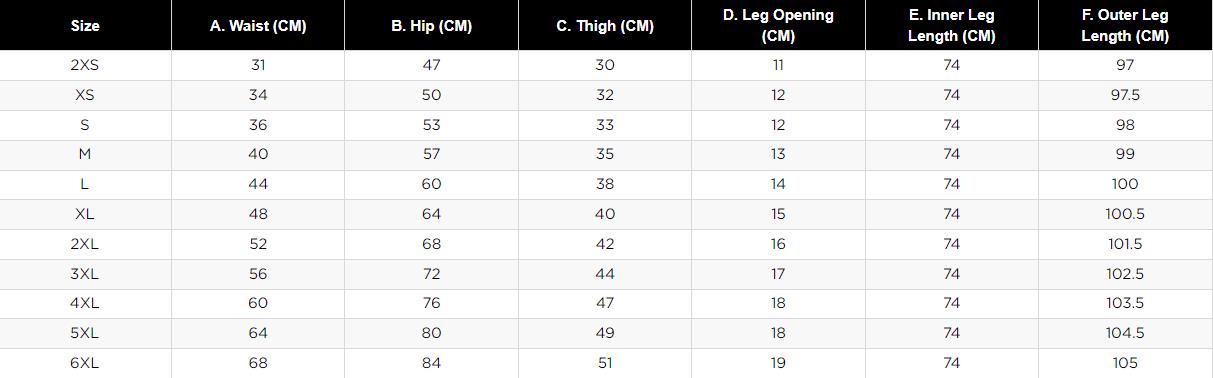This screenshot has height=378, width=1213.
Task: Click the XS size cell
Action: tap(85, 95)
